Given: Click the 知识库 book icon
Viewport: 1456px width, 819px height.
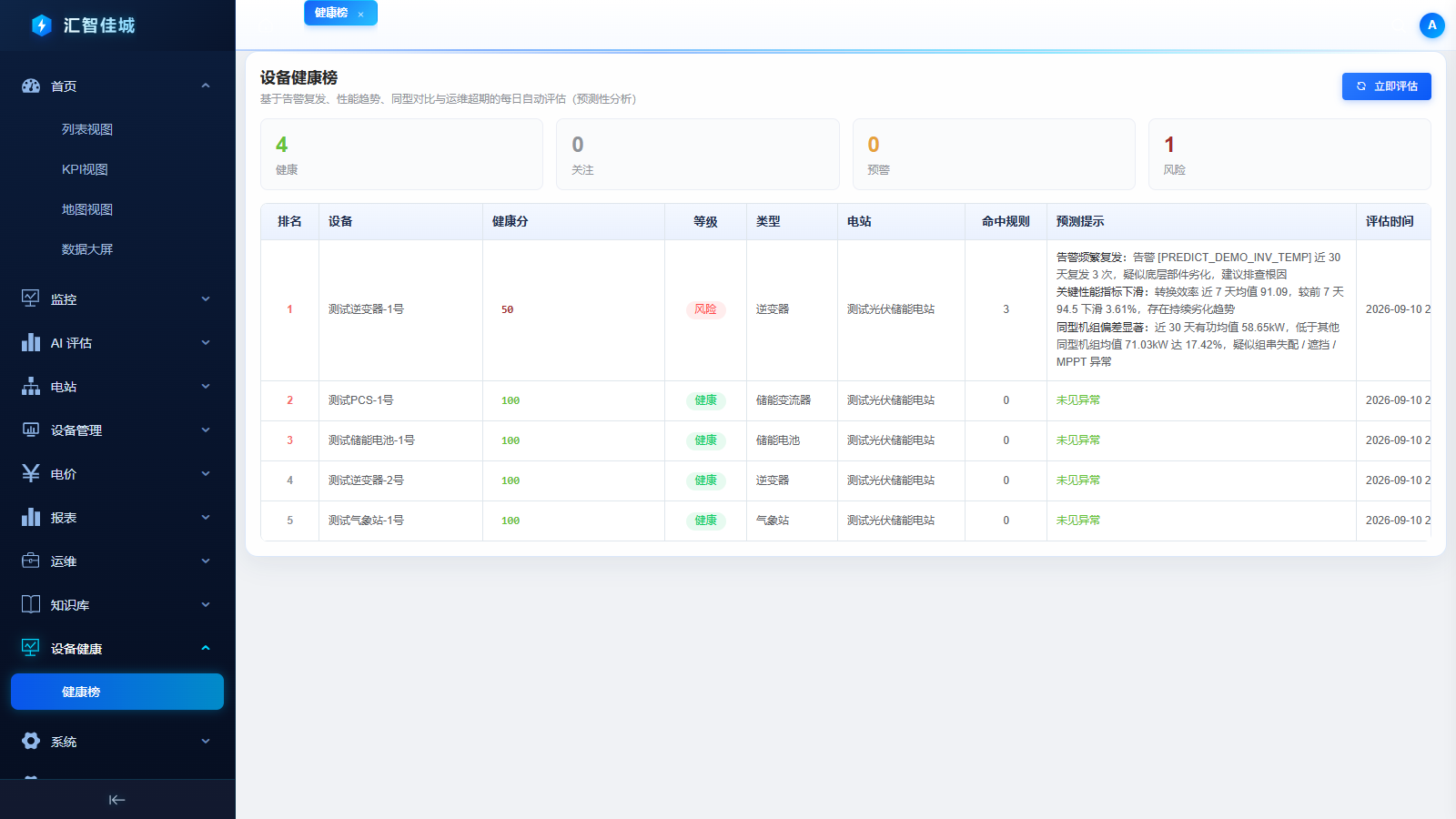Looking at the screenshot, I should tap(31, 604).
